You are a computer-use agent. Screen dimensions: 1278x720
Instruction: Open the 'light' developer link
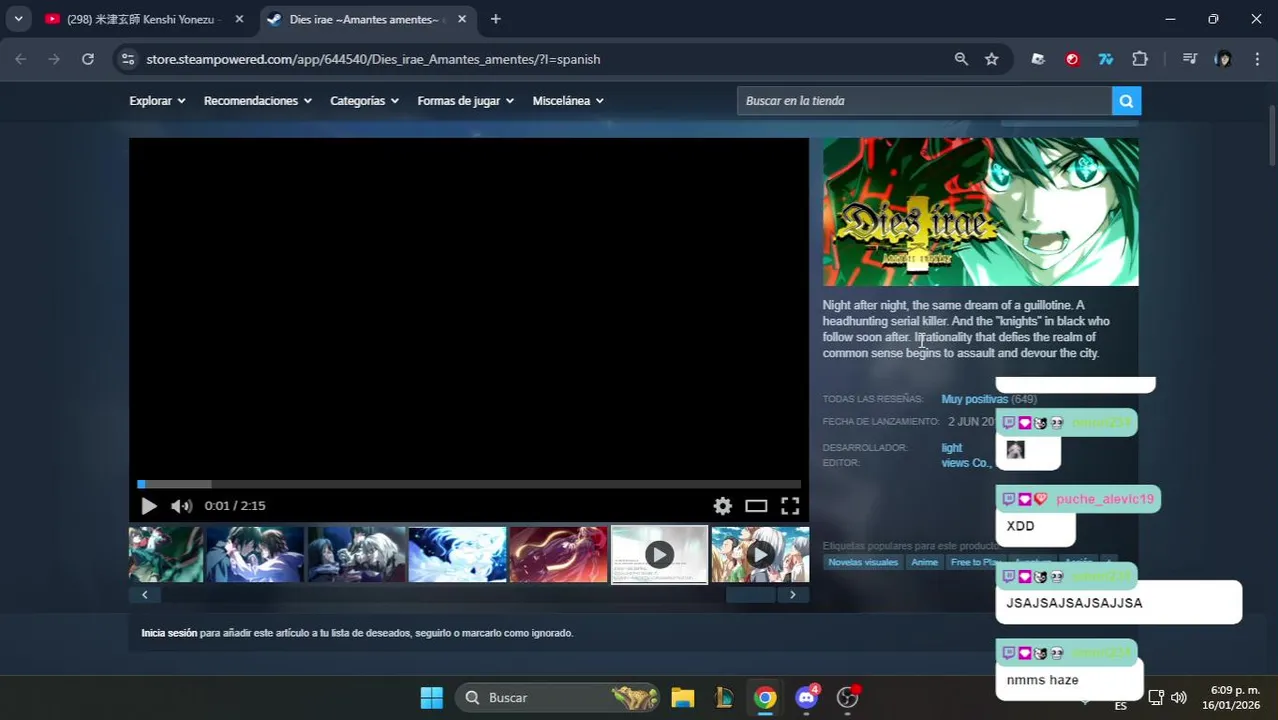[951, 448]
